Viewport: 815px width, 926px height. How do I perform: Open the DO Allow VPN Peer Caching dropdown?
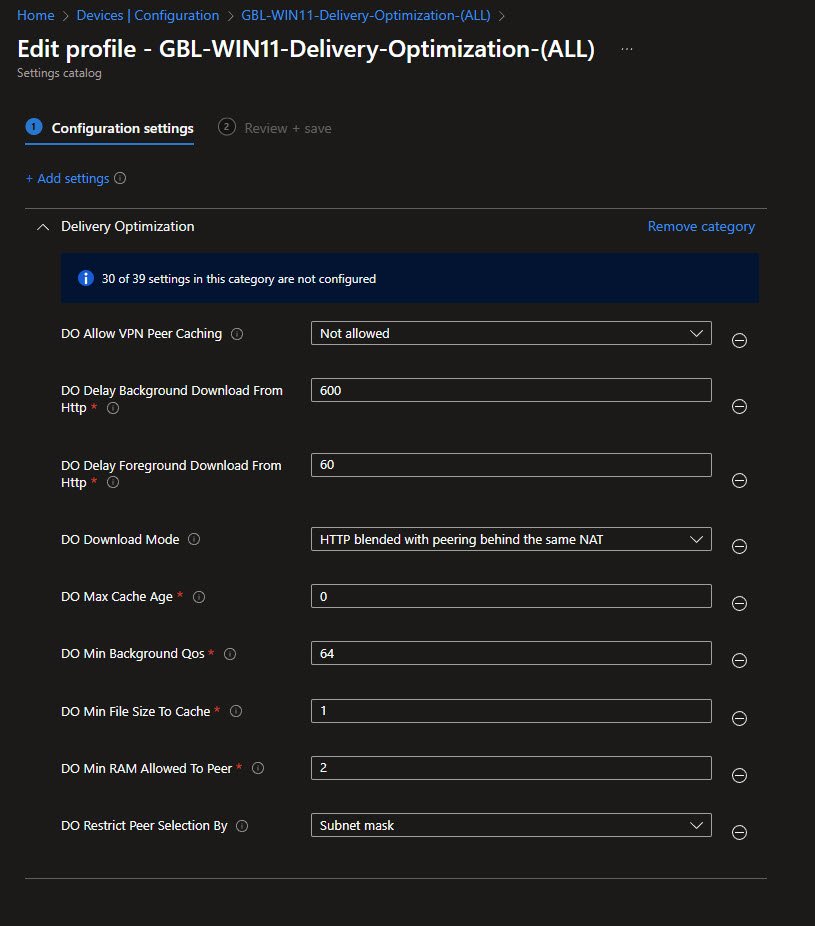(511, 333)
